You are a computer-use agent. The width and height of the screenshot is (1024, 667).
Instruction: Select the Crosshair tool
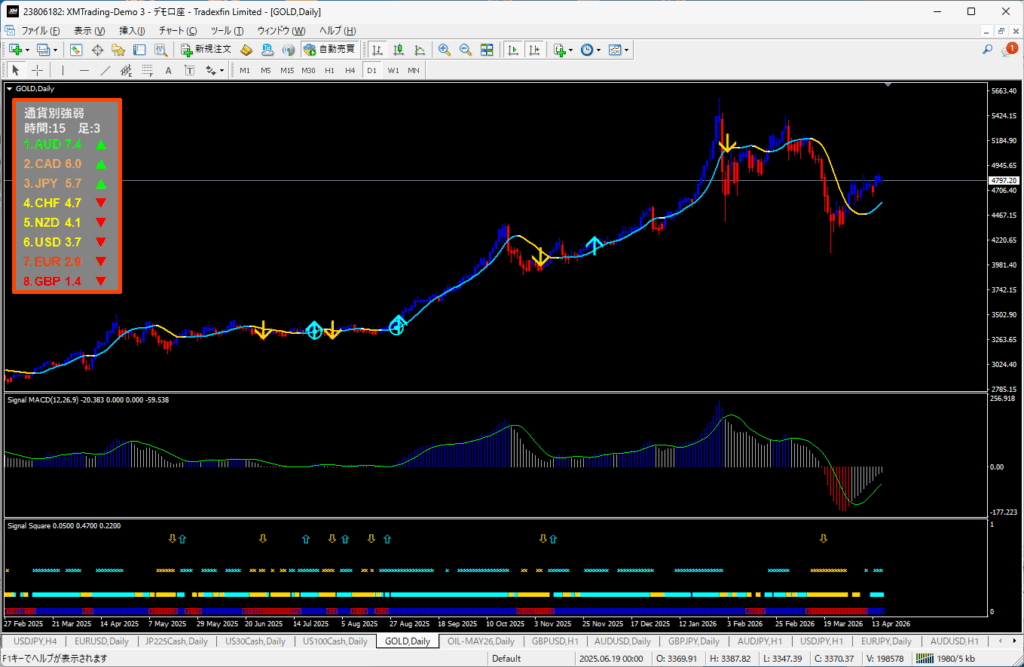(37, 70)
